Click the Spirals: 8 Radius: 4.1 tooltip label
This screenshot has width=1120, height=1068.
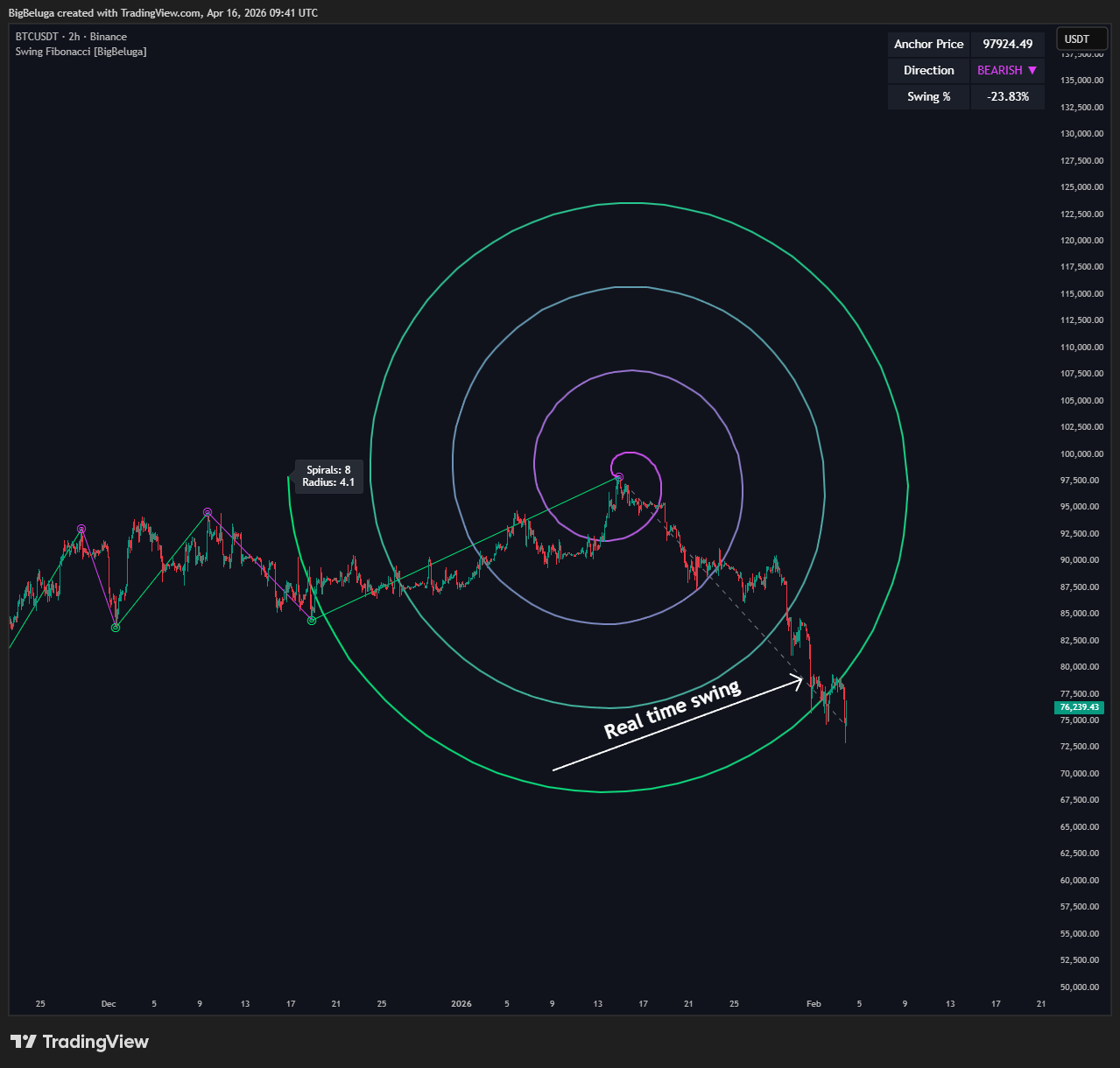328,476
